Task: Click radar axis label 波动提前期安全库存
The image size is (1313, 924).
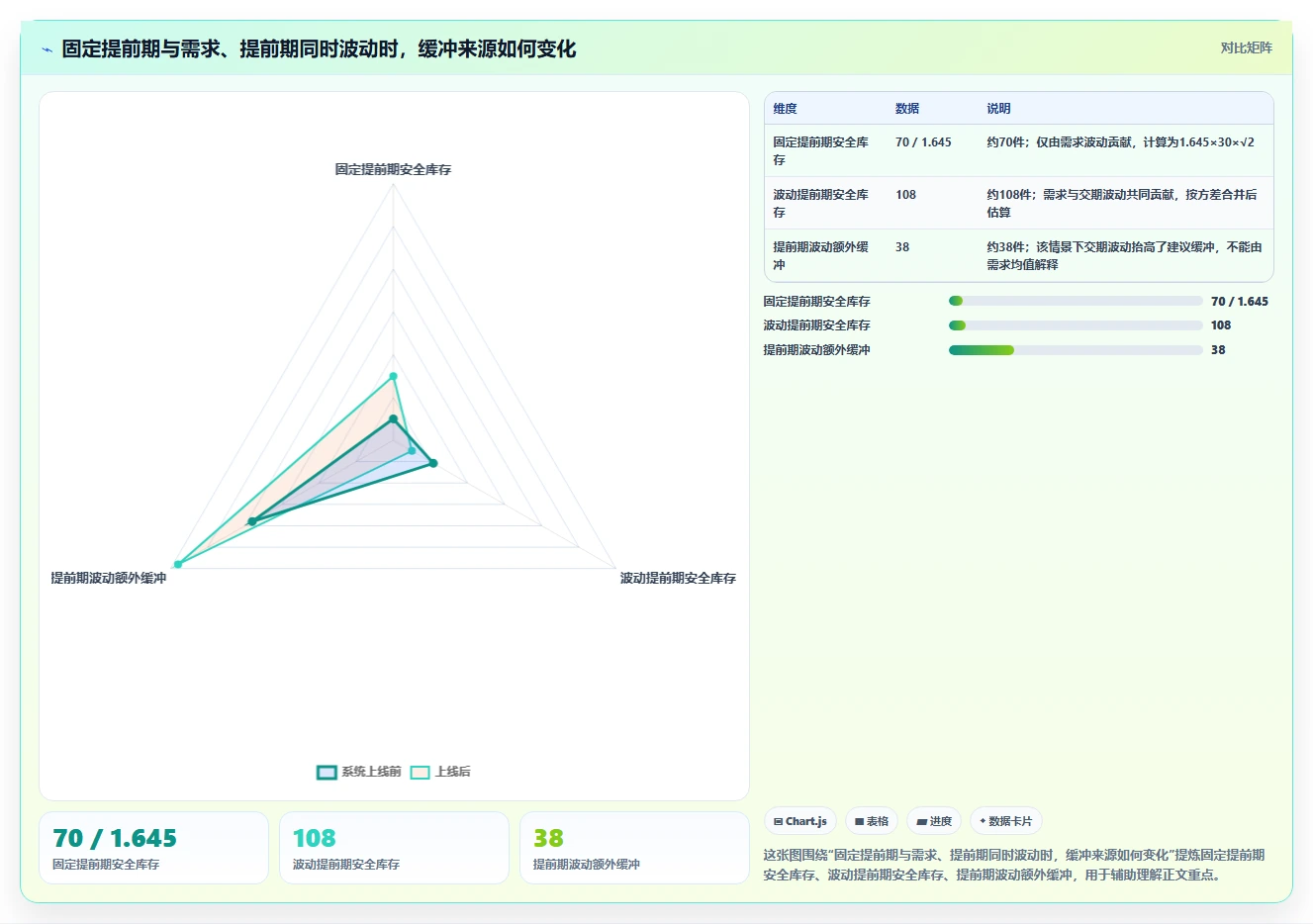Action: point(678,578)
